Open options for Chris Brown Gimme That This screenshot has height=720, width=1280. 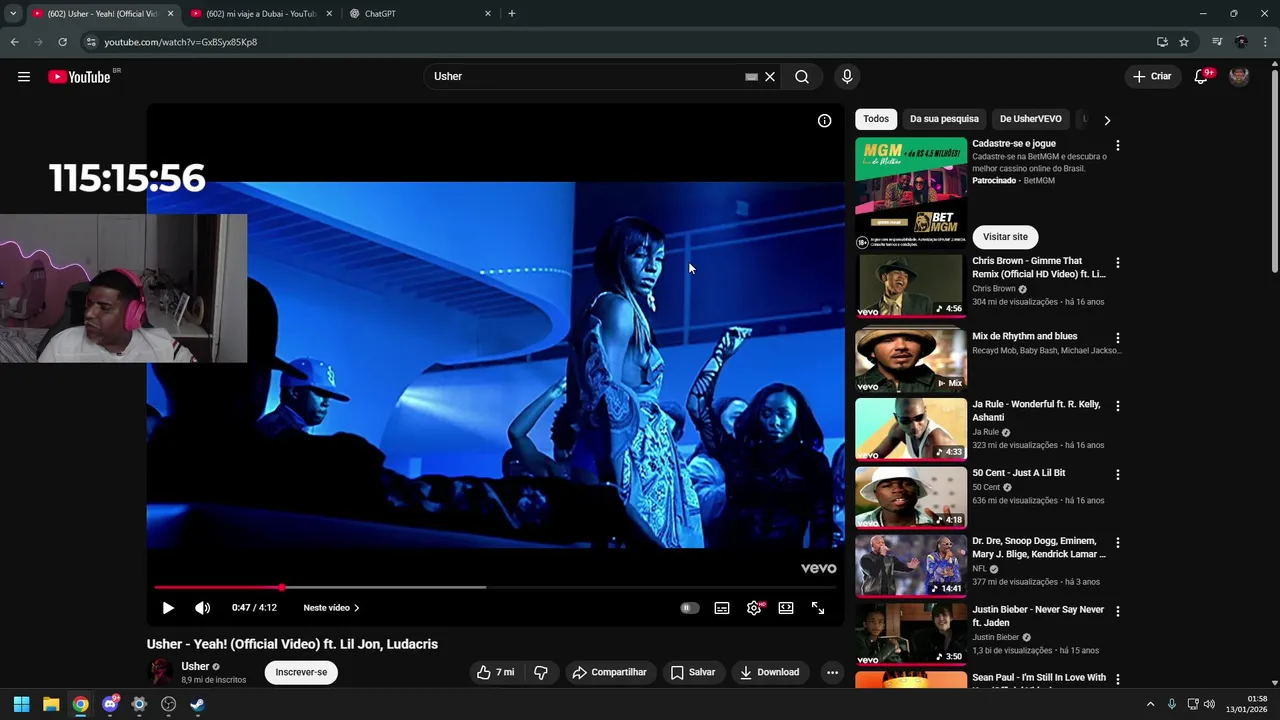pyautogui.click(x=1118, y=263)
